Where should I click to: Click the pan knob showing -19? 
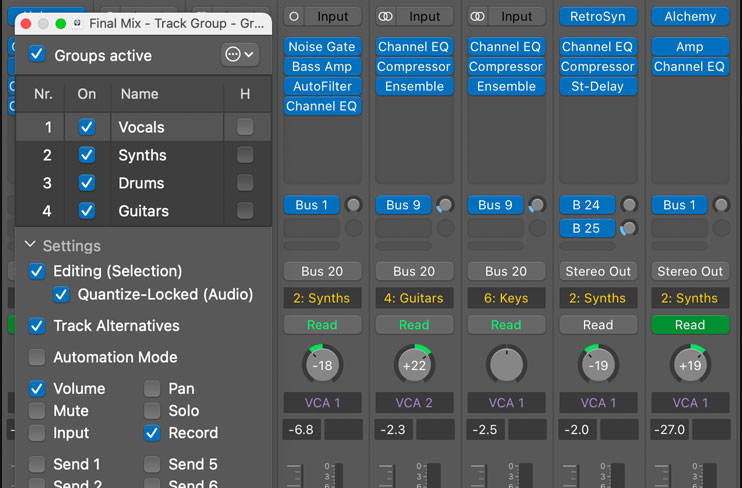(598, 365)
